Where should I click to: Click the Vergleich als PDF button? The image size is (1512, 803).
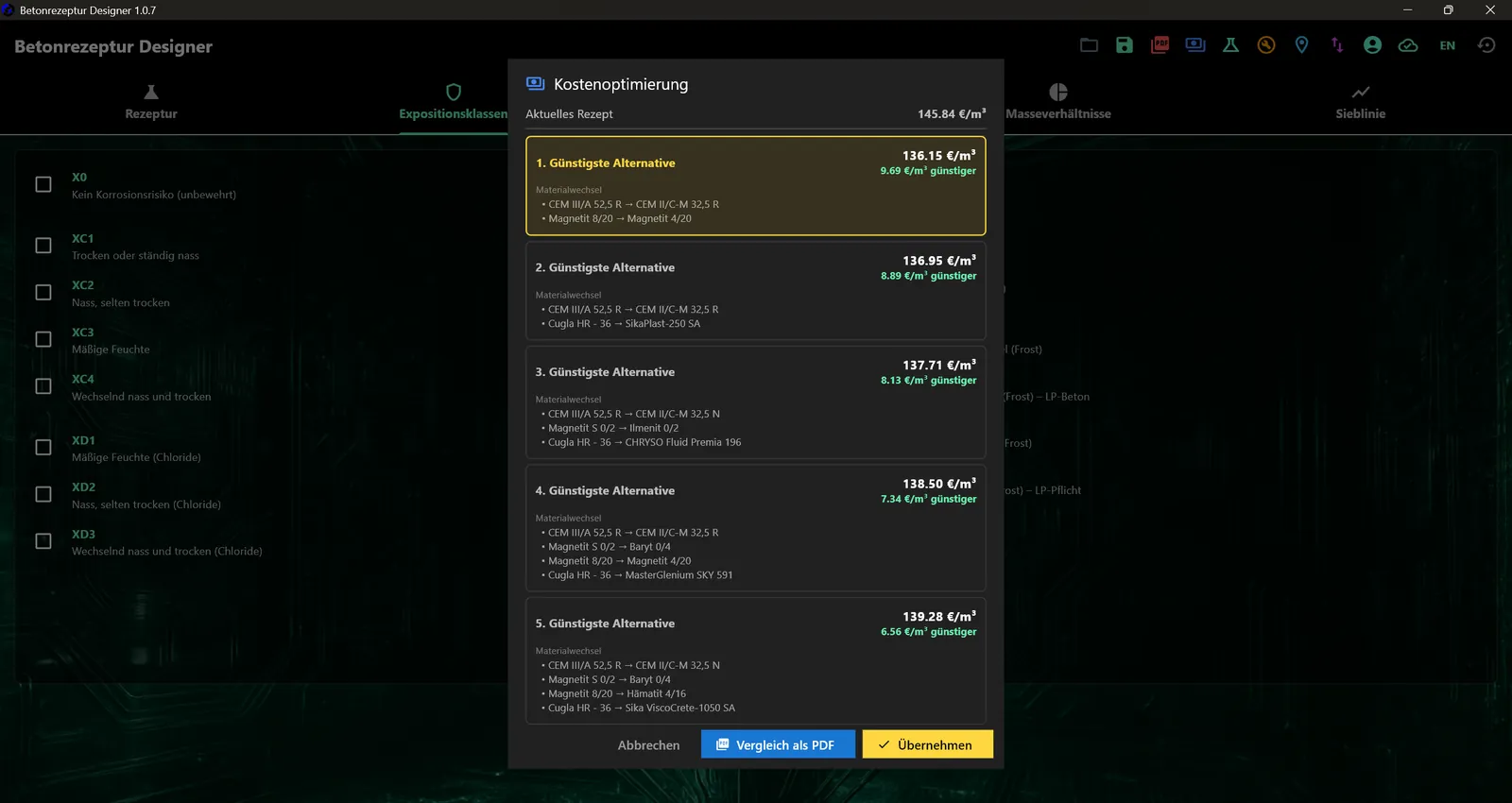[x=778, y=744]
